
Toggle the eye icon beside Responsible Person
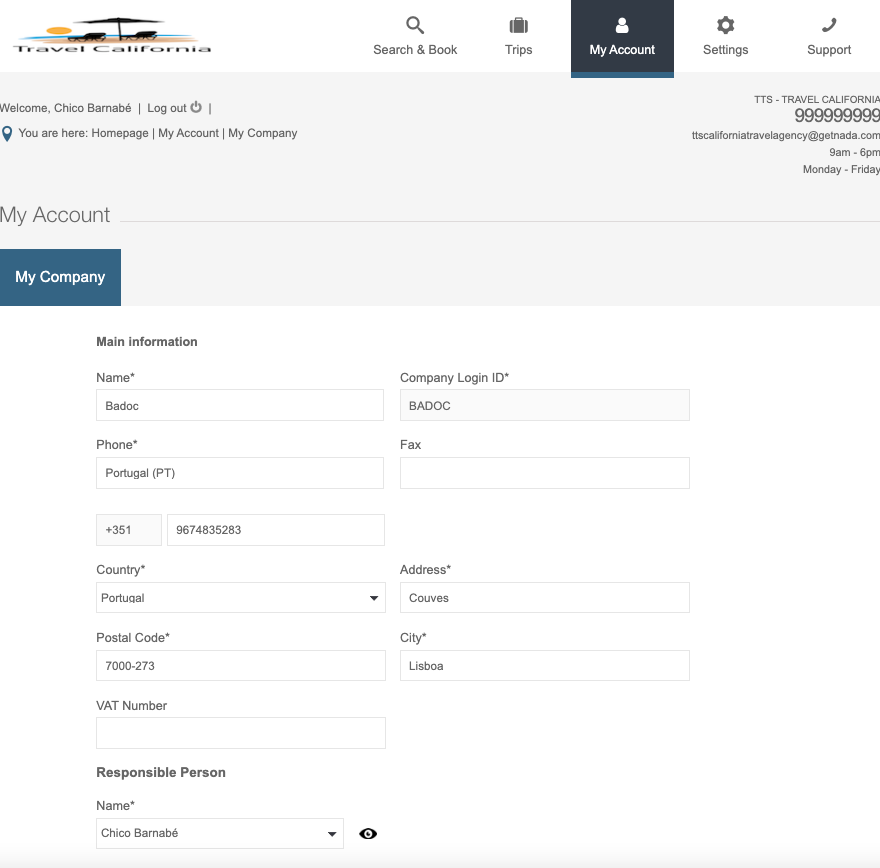coord(368,834)
